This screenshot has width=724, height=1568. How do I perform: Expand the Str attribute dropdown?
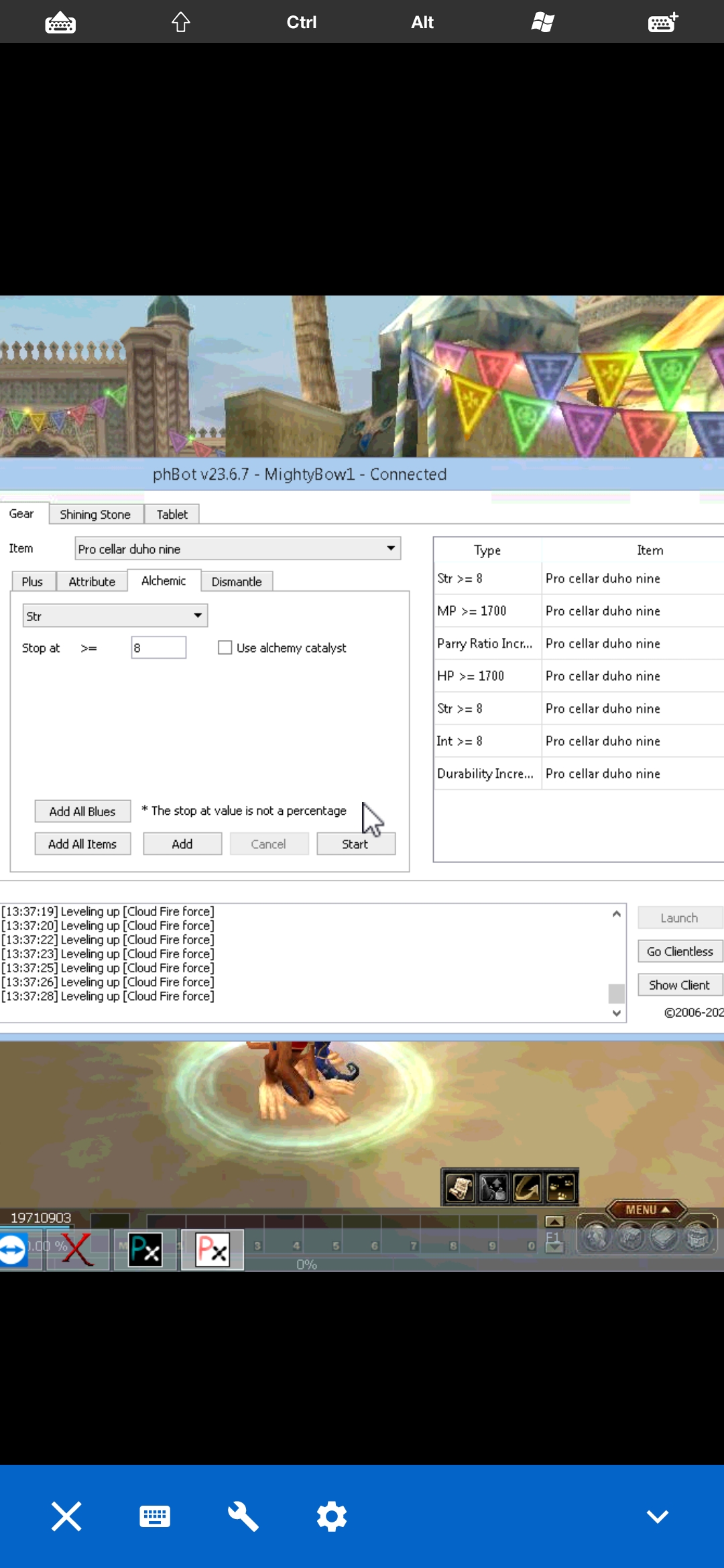pos(115,616)
